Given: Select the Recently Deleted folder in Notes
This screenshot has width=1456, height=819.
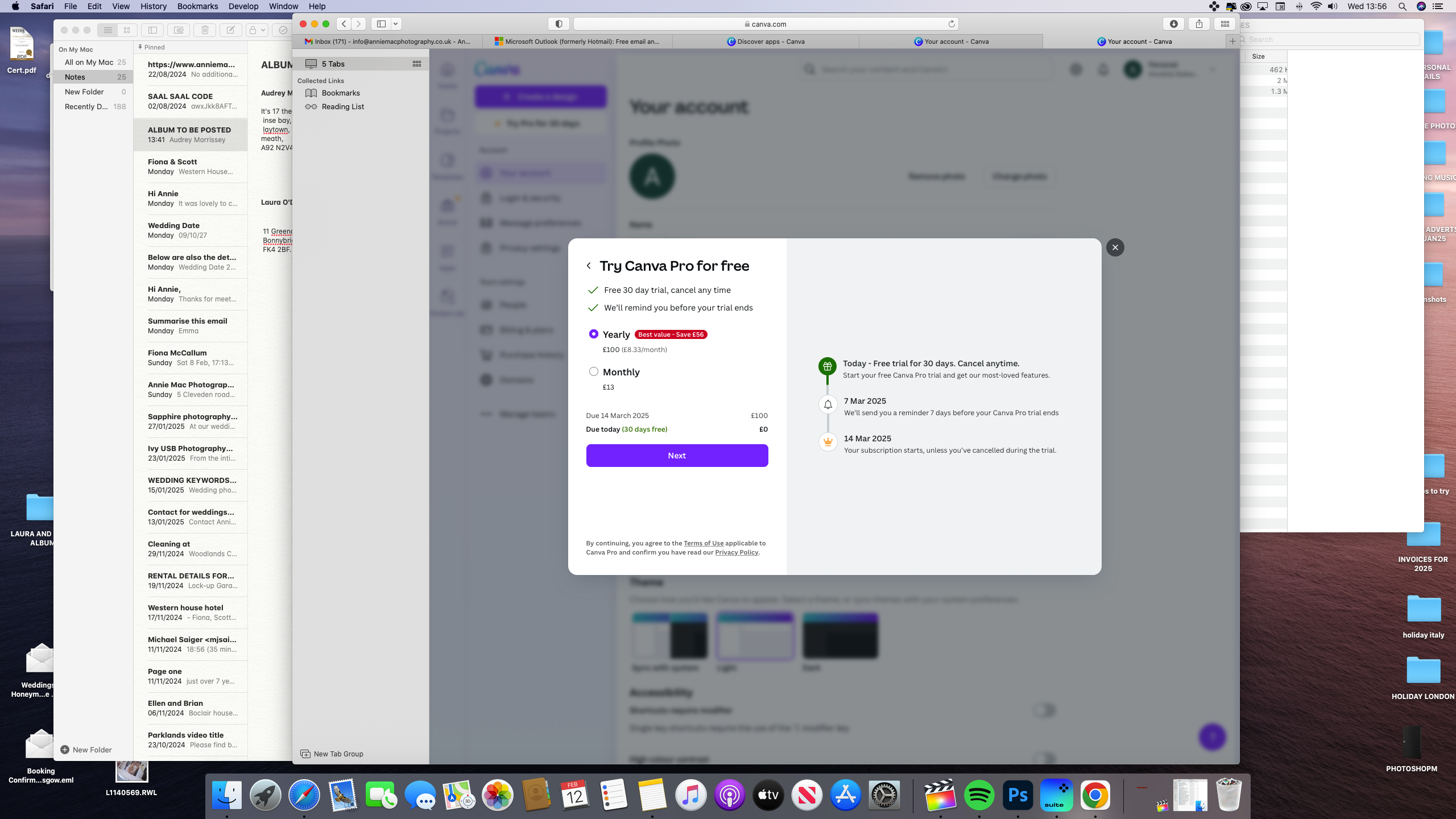Looking at the screenshot, I should (x=94, y=106).
